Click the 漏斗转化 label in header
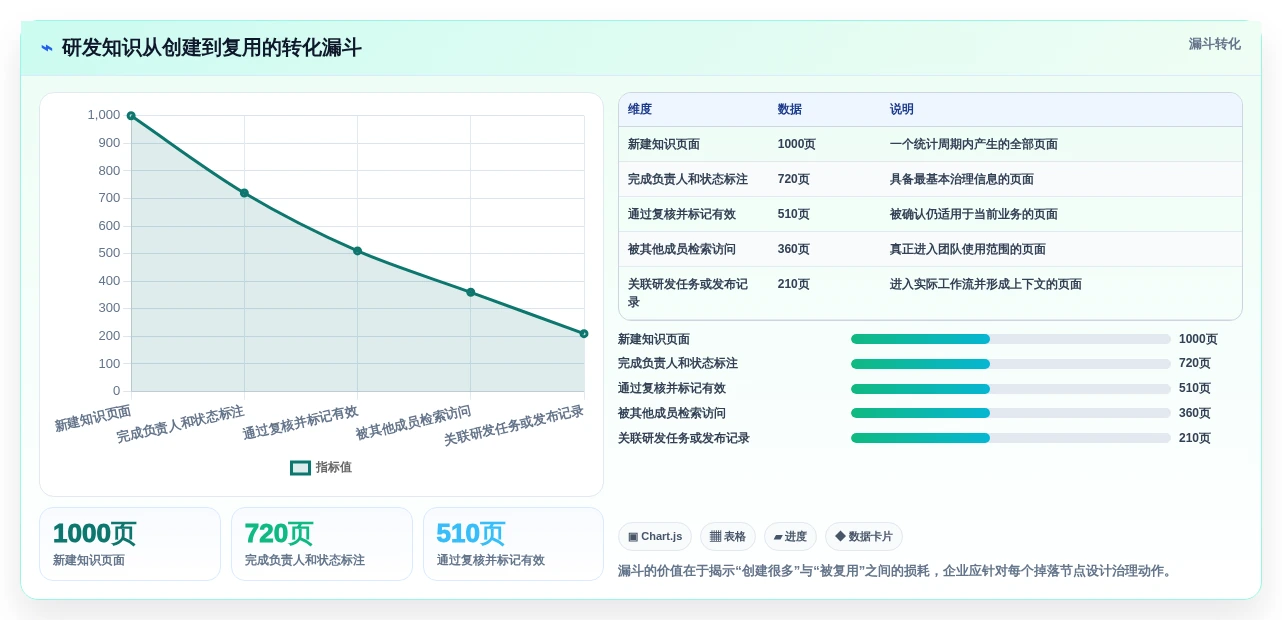The width and height of the screenshot is (1282, 620). [x=1214, y=44]
